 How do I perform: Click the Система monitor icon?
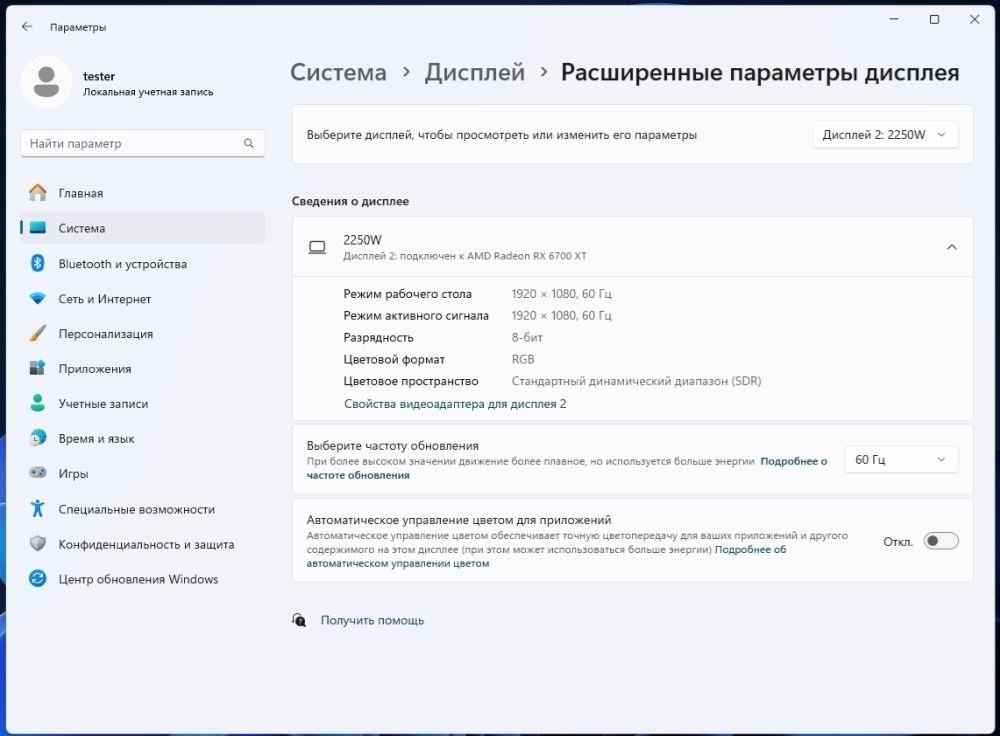(38, 228)
